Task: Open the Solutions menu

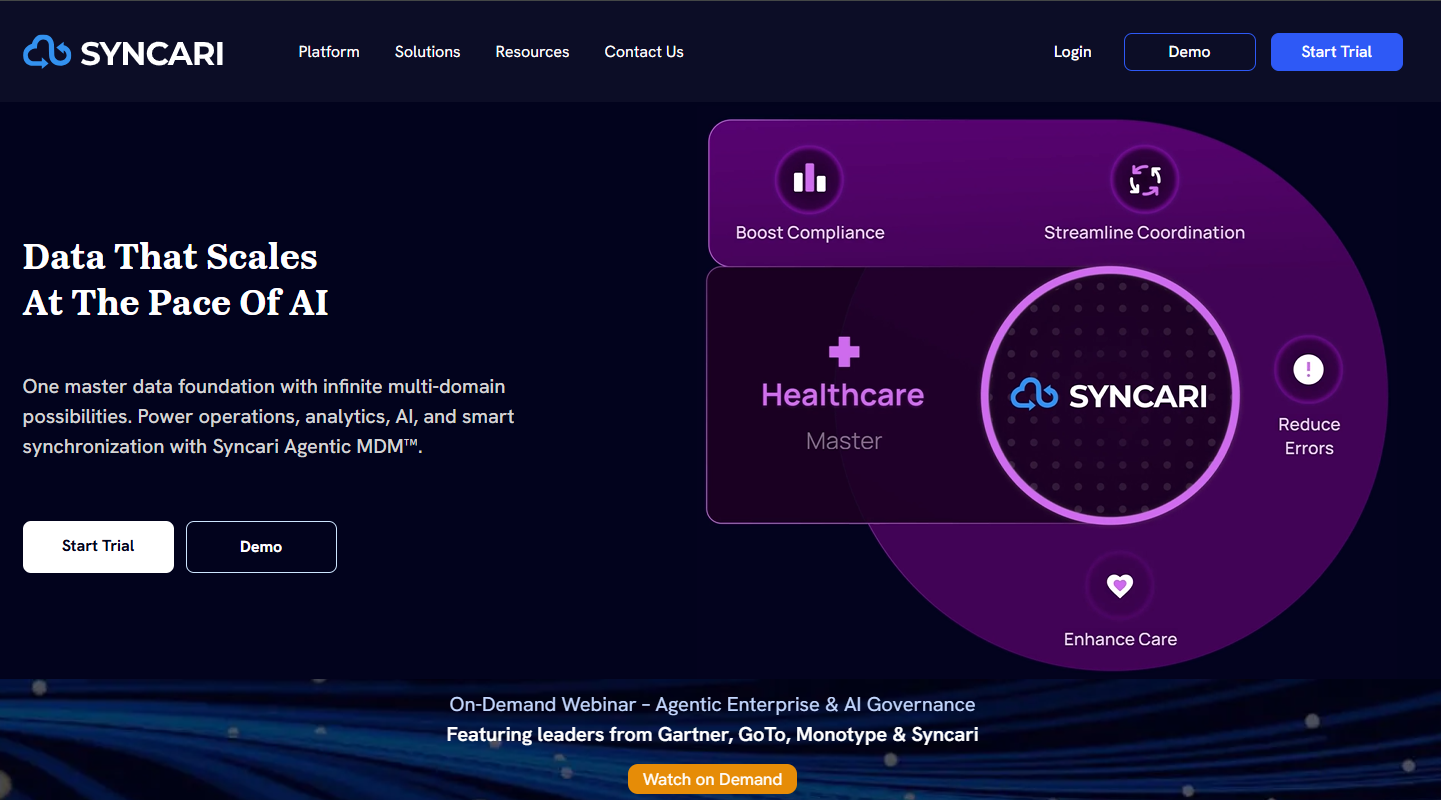Action: point(427,52)
